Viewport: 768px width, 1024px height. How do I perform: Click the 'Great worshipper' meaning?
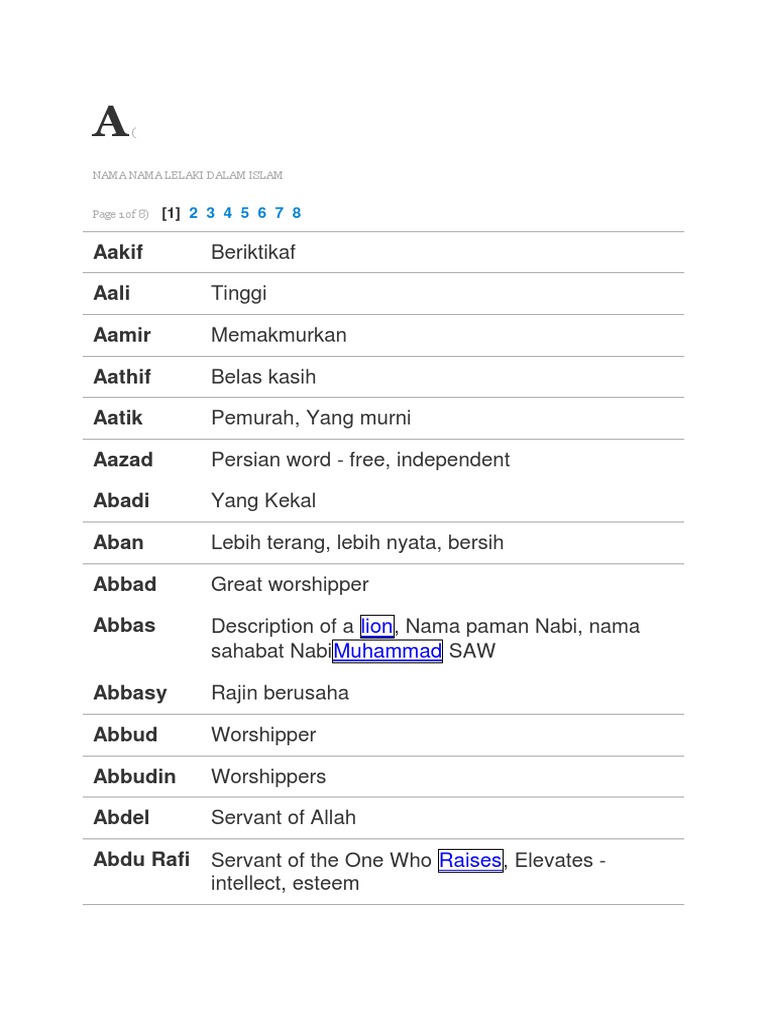pyautogui.click(x=289, y=584)
